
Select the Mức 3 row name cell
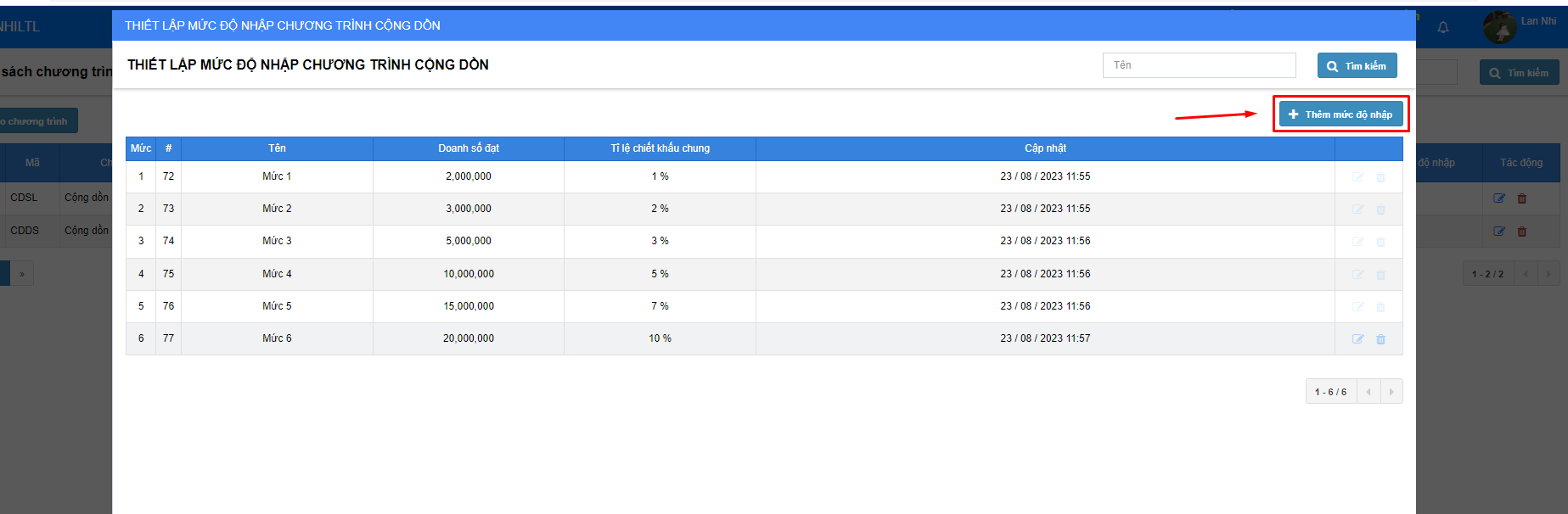pos(277,241)
